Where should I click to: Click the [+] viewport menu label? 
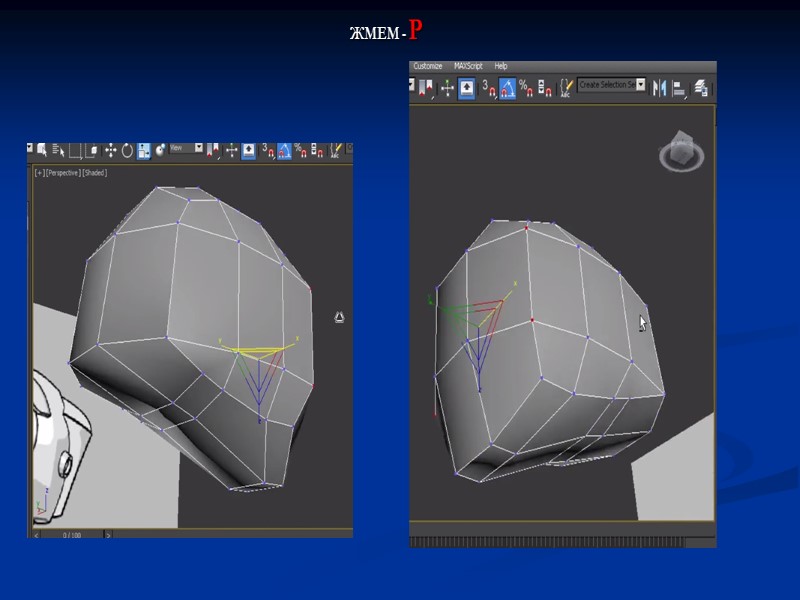39,173
